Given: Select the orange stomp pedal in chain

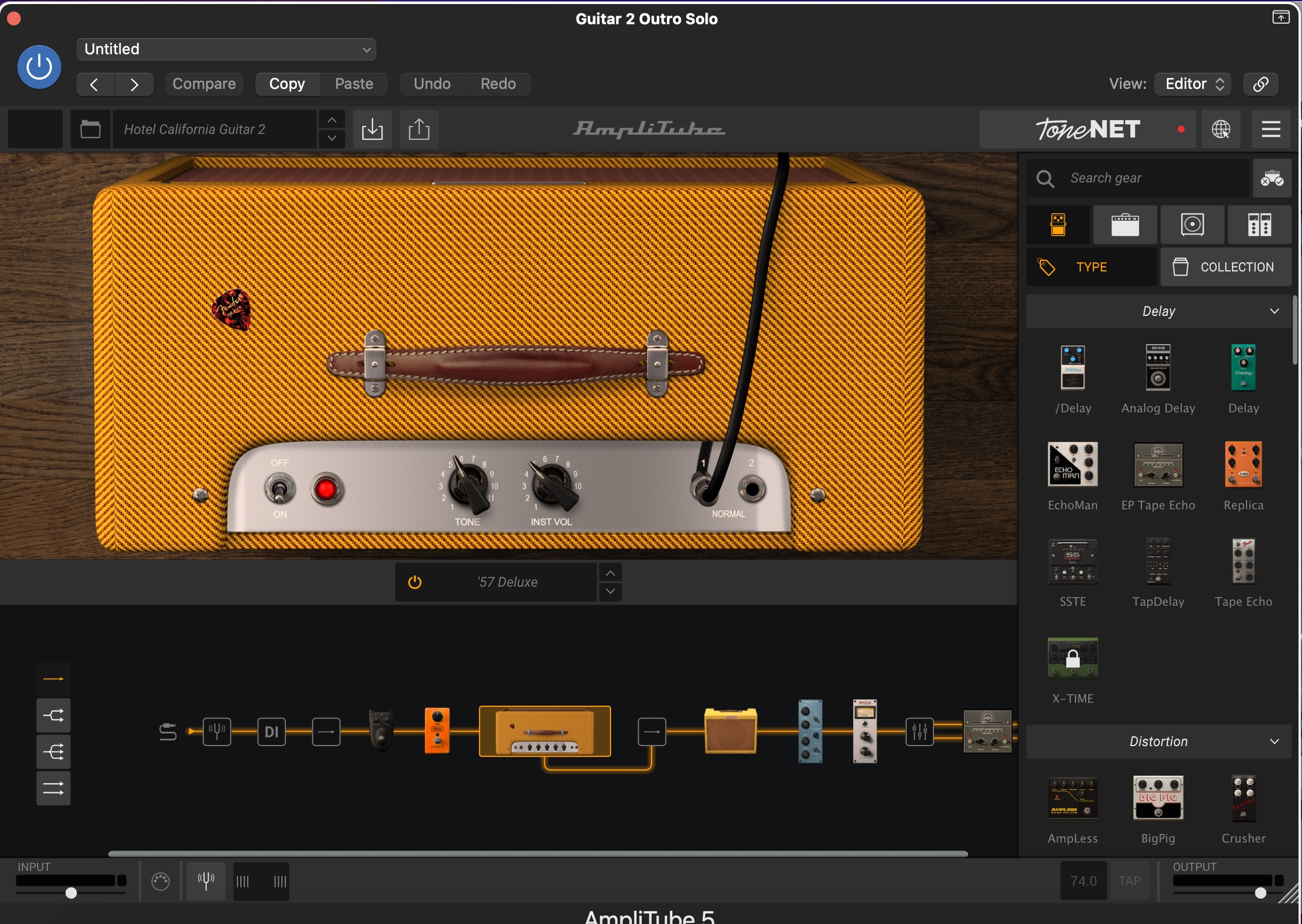Looking at the screenshot, I should [437, 730].
